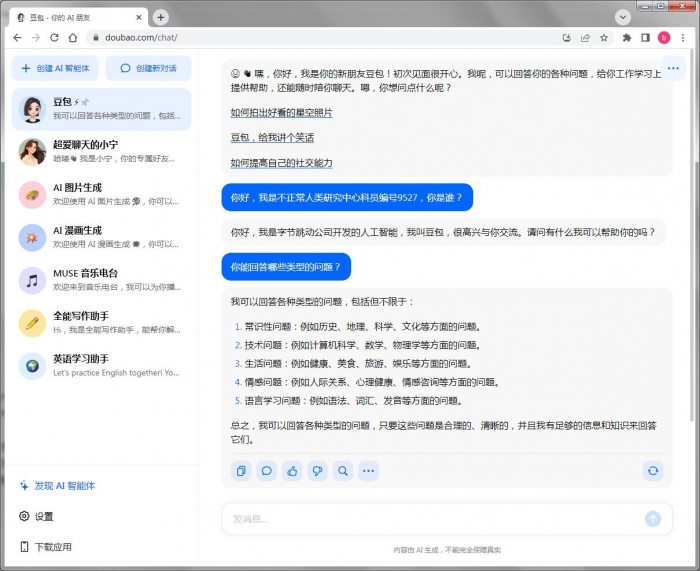
Task: Copy the reply with the copy icon
Action: (241, 471)
